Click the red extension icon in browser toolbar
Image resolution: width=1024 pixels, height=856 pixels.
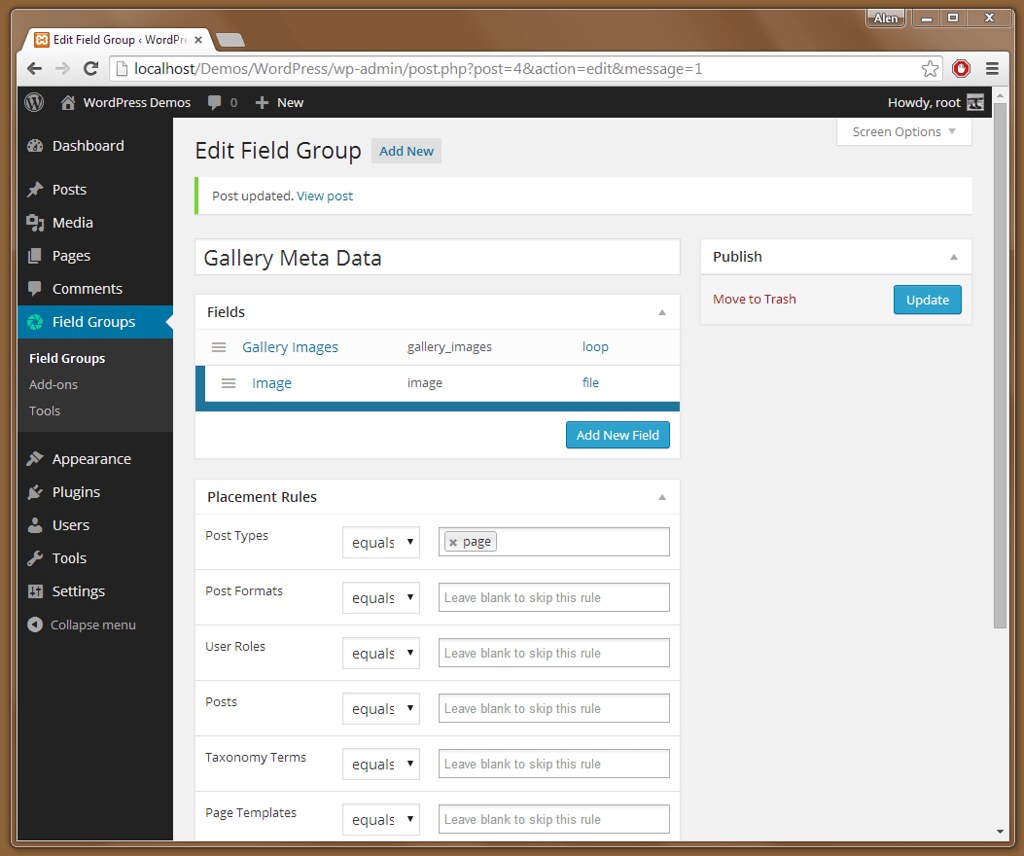click(x=961, y=69)
